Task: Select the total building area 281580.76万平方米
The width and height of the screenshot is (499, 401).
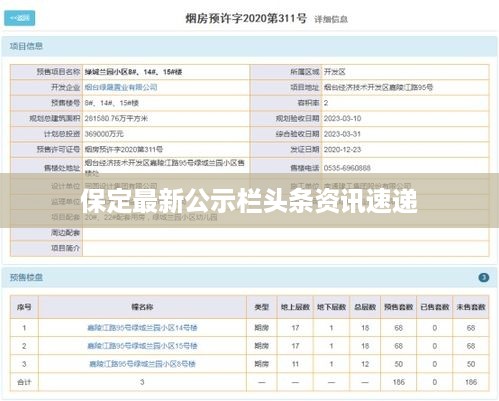Action: coord(116,118)
